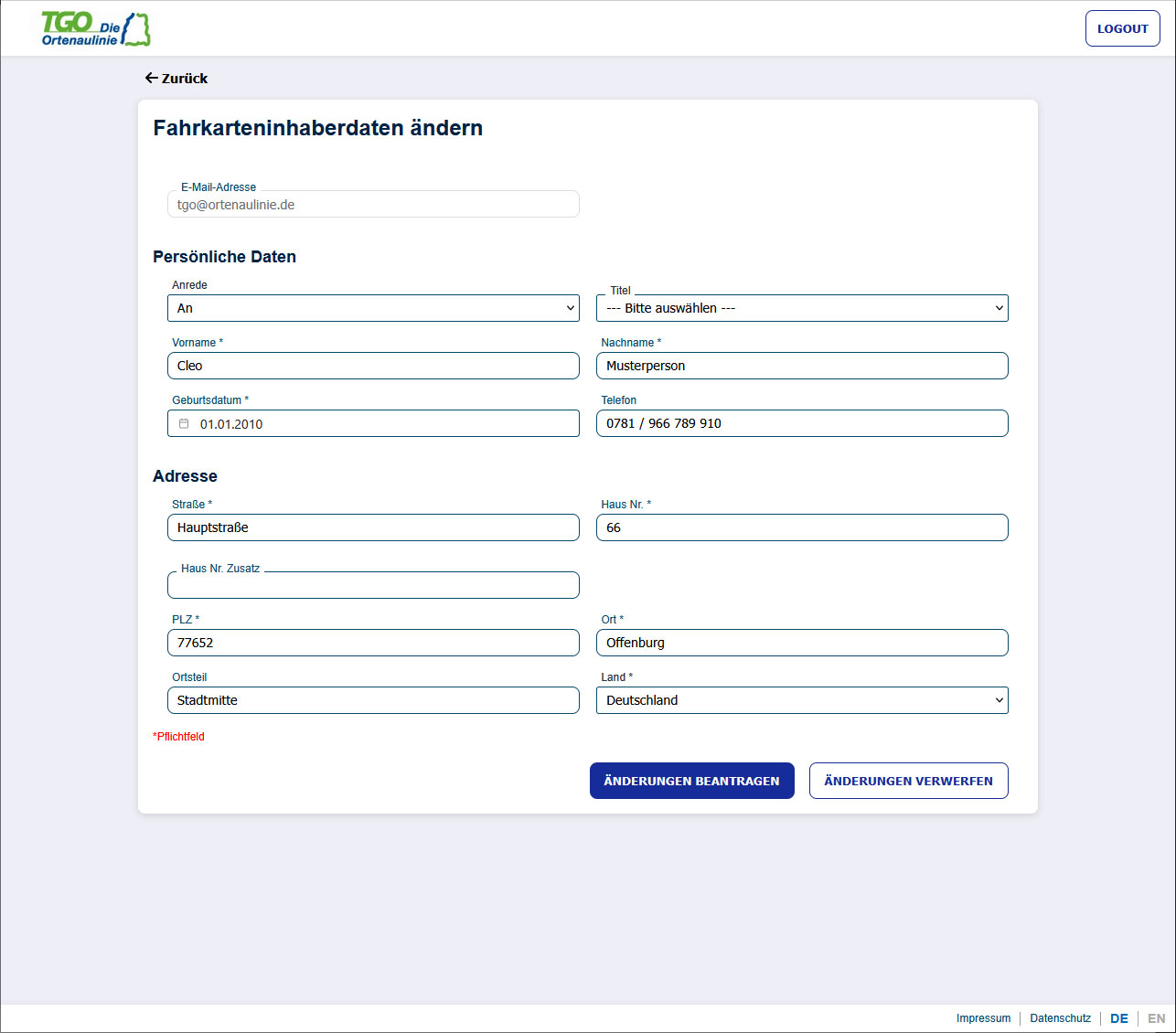Click the TGO Ortenaulinie logo
Image resolution: width=1176 pixels, height=1033 pixels.
[x=96, y=29]
